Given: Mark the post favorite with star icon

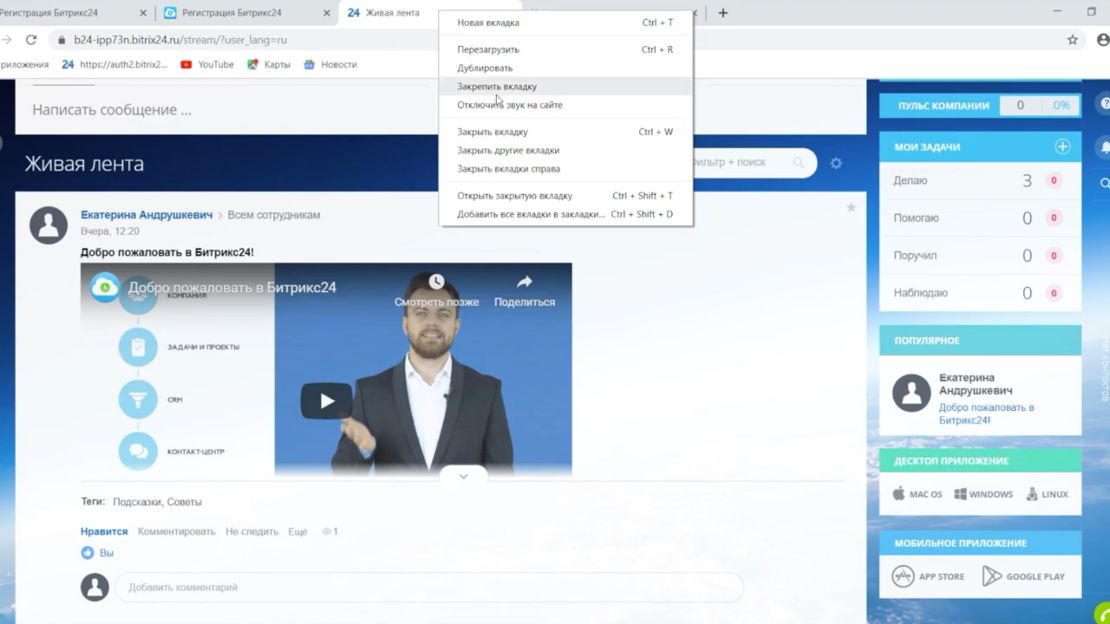Looking at the screenshot, I should point(851,208).
